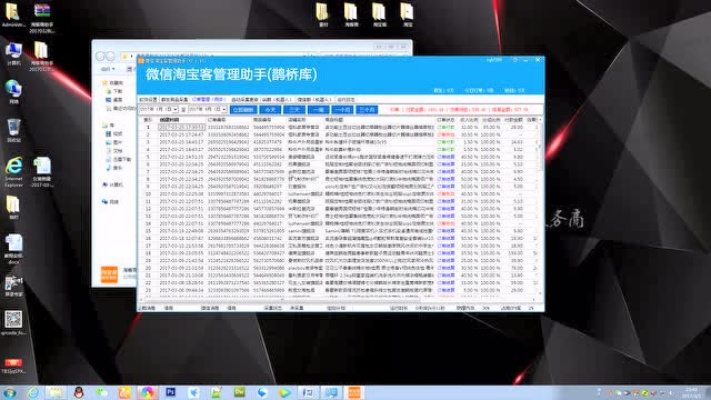Image resolution: width=711 pixels, height=400 pixels.
Task: Filter orders with the 三个月 button
Action: [367, 110]
